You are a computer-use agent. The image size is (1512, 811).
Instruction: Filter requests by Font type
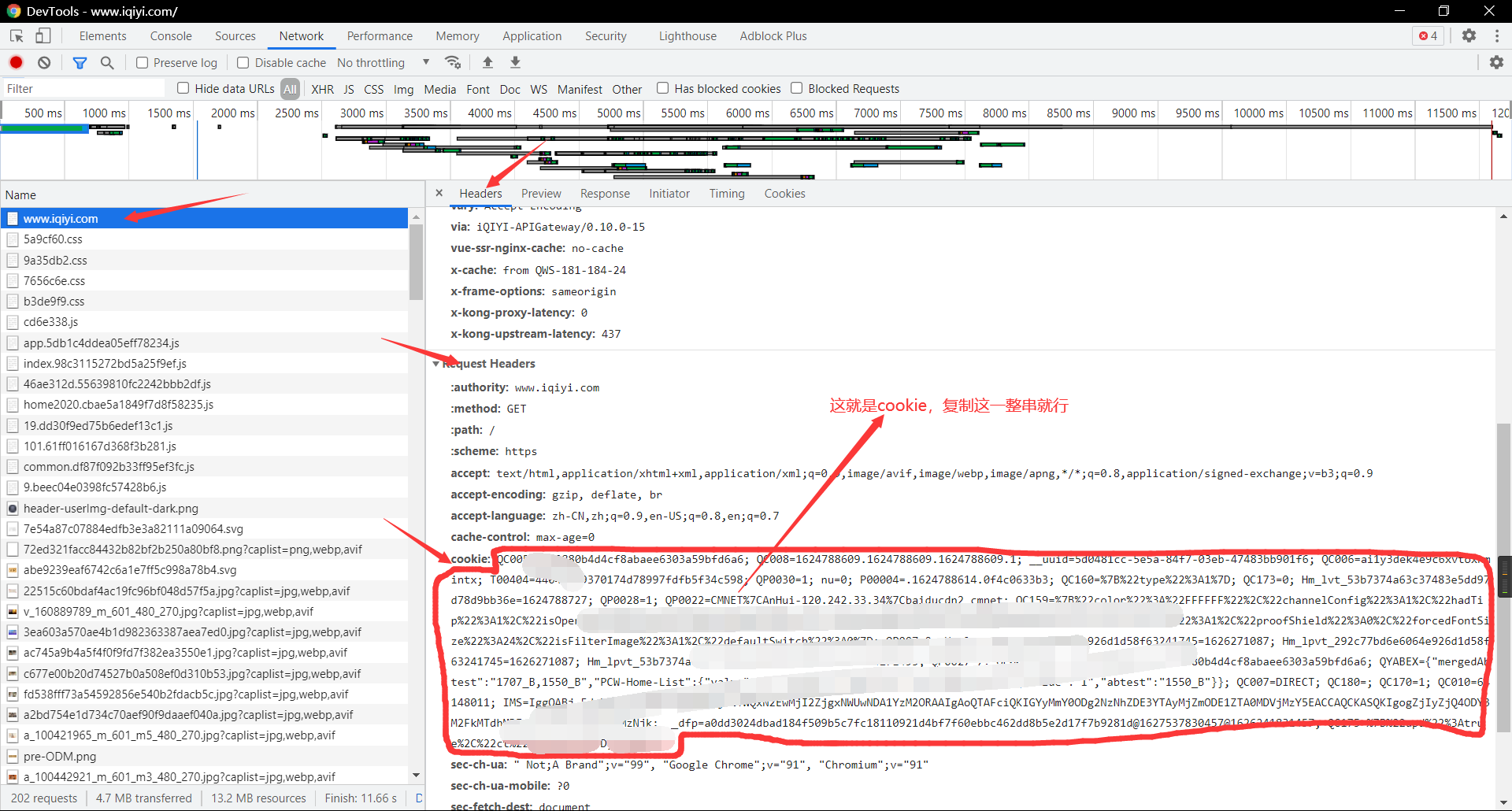[478, 89]
